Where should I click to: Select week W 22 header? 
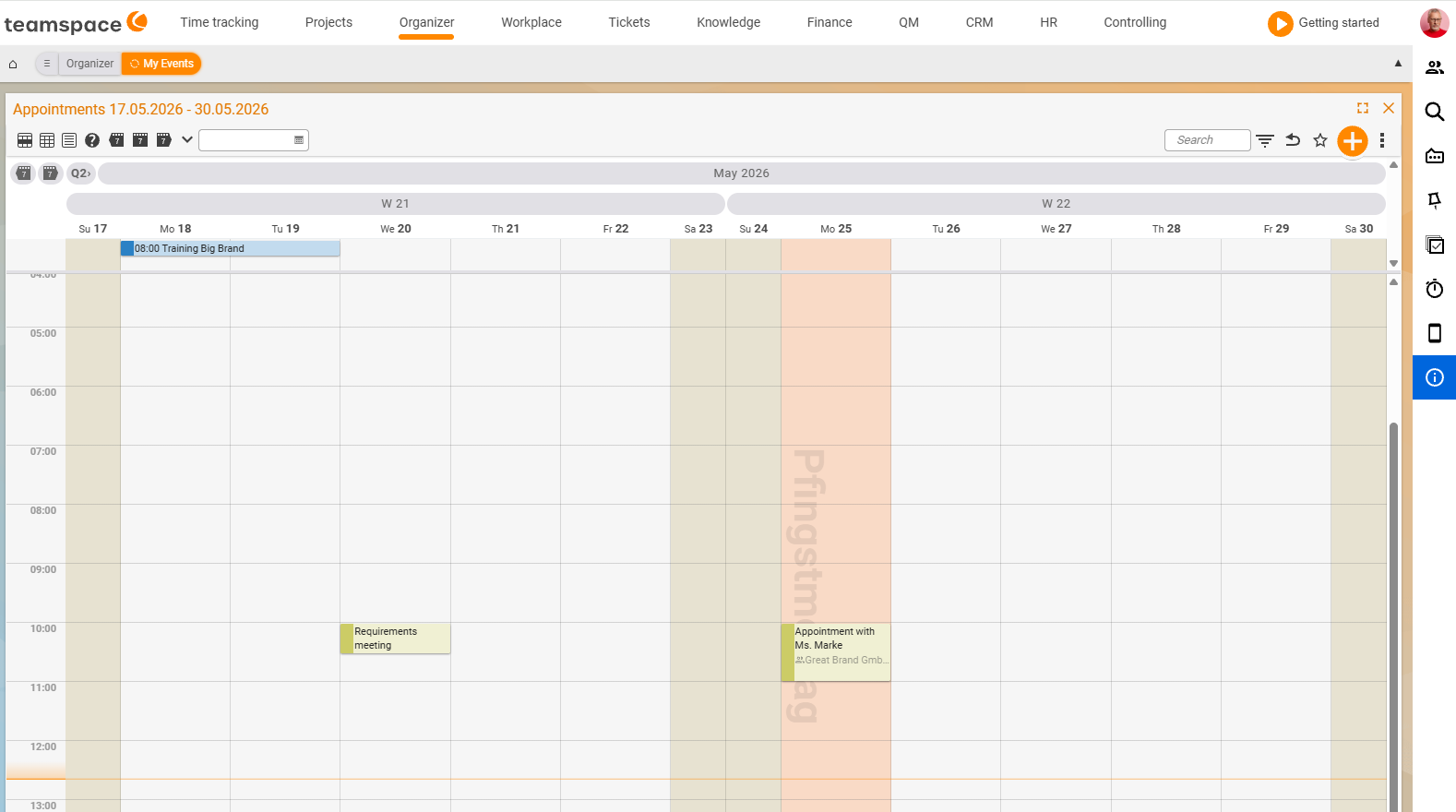click(x=1056, y=204)
